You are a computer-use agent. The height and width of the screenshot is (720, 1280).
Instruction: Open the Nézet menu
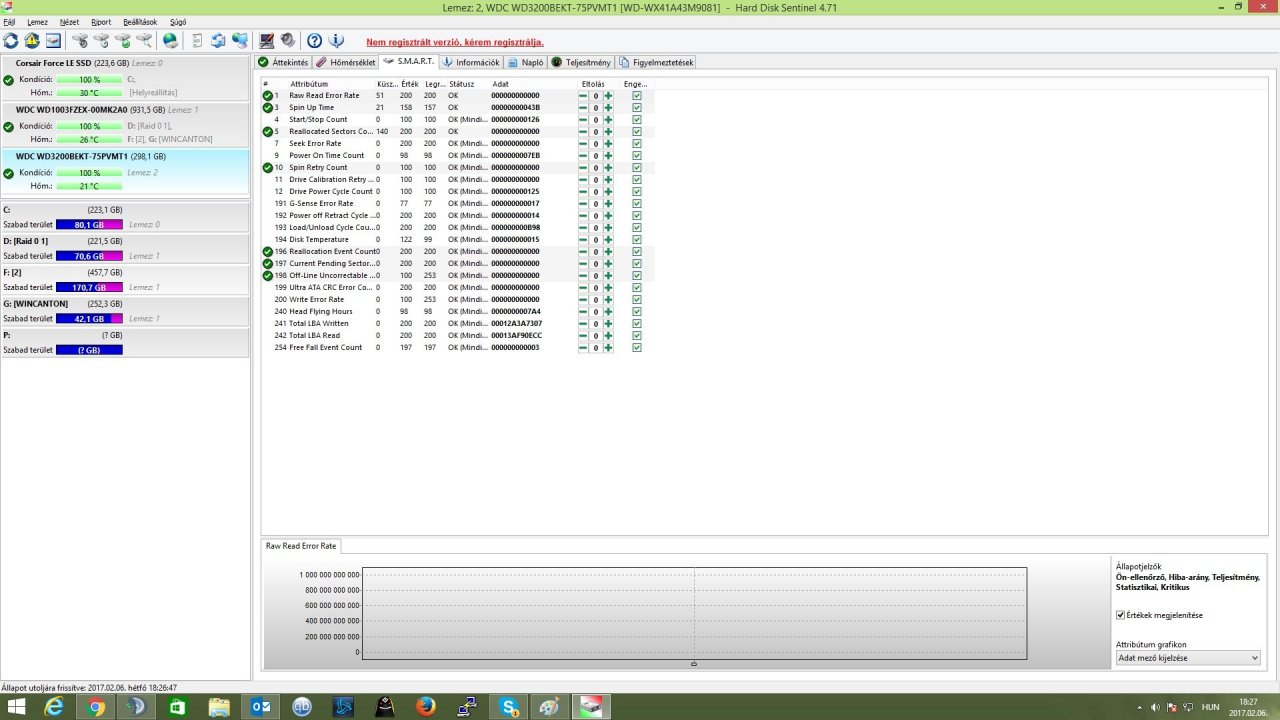click(x=69, y=22)
